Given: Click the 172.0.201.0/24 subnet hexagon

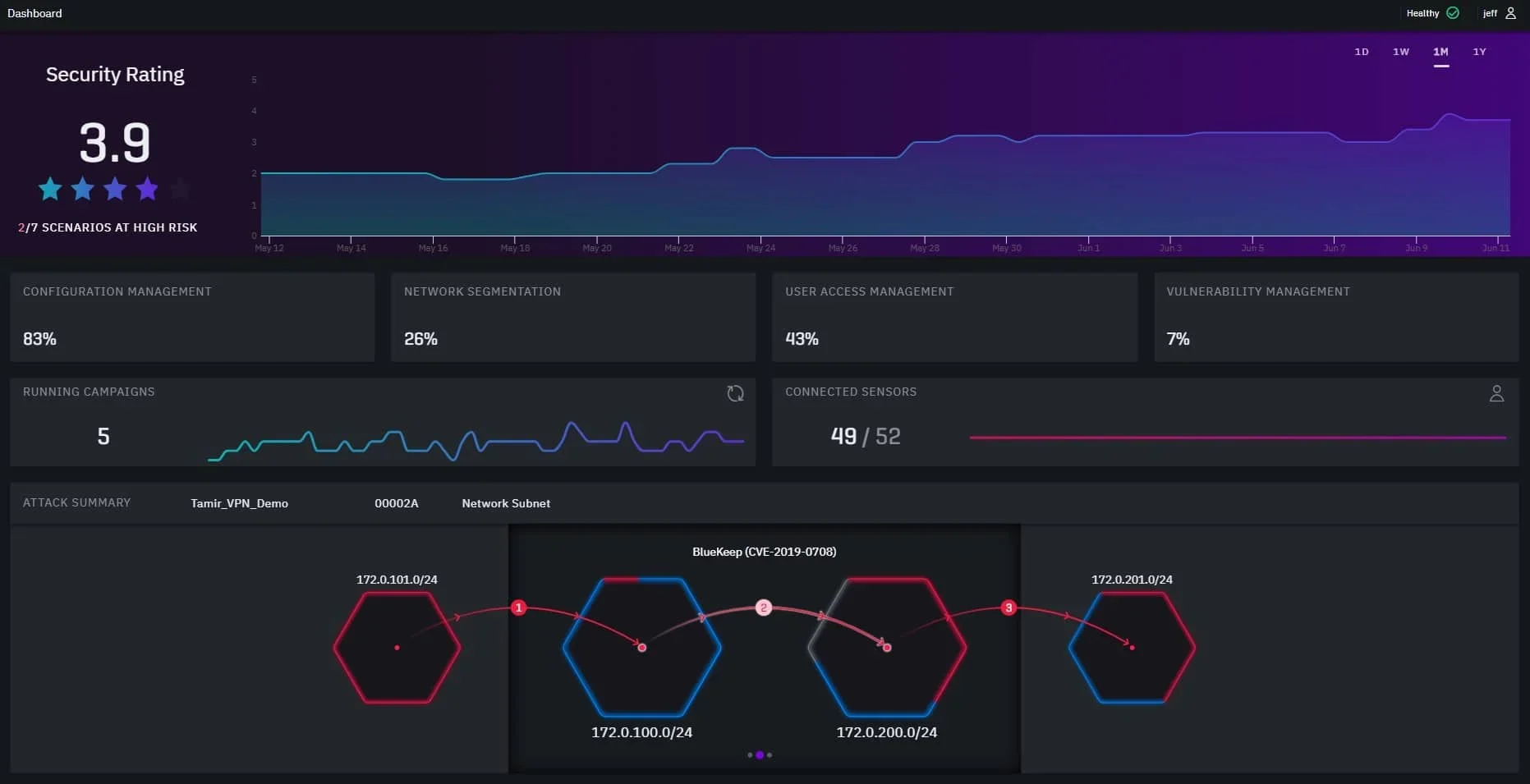Looking at the screenshot, I should click(x=1132, y=648).
